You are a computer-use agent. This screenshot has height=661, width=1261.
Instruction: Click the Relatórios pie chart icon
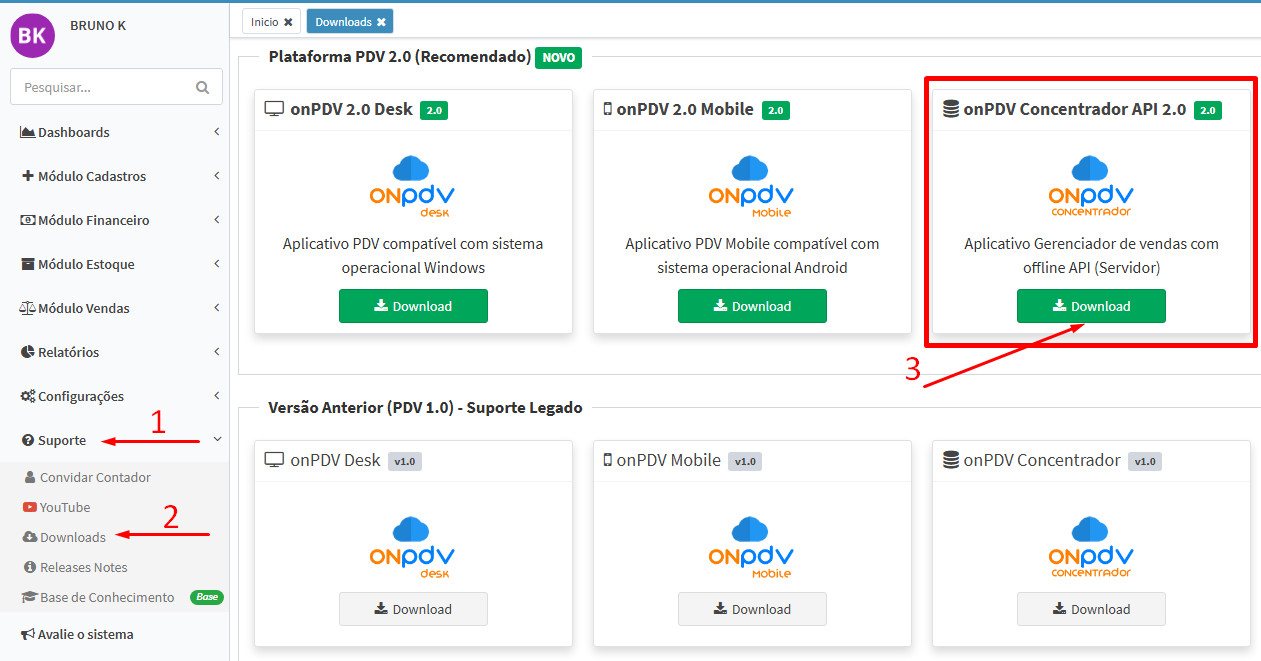pos(28,352)
